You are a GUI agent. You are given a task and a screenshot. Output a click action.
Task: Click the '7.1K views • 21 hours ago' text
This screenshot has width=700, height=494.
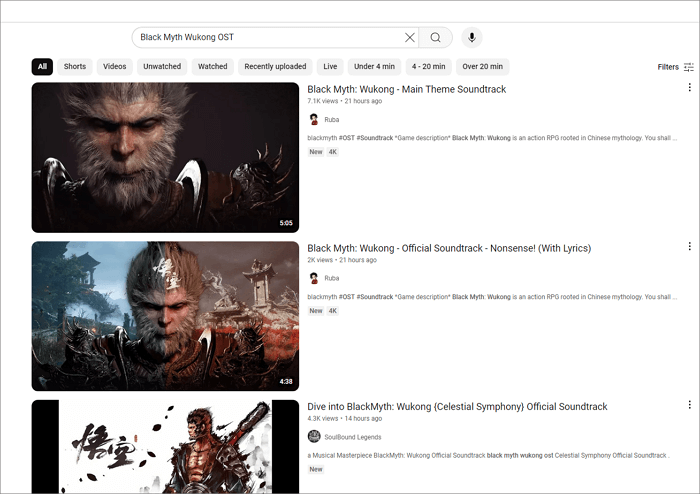click(x=345, y=101)
